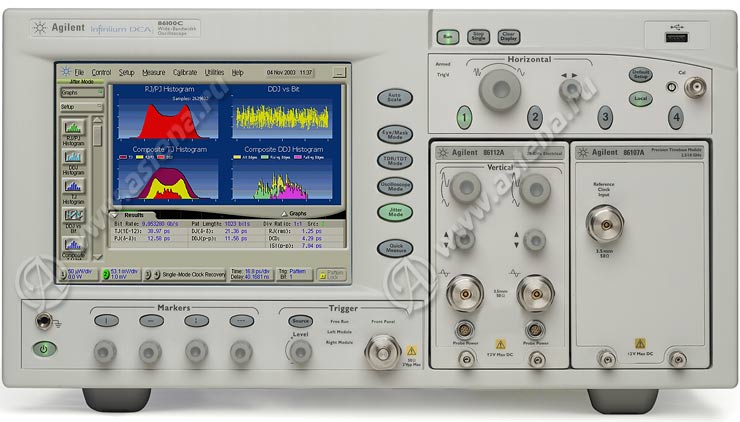
Task: Push the Oscilloscope Mode key
Action: coord(395,186)
